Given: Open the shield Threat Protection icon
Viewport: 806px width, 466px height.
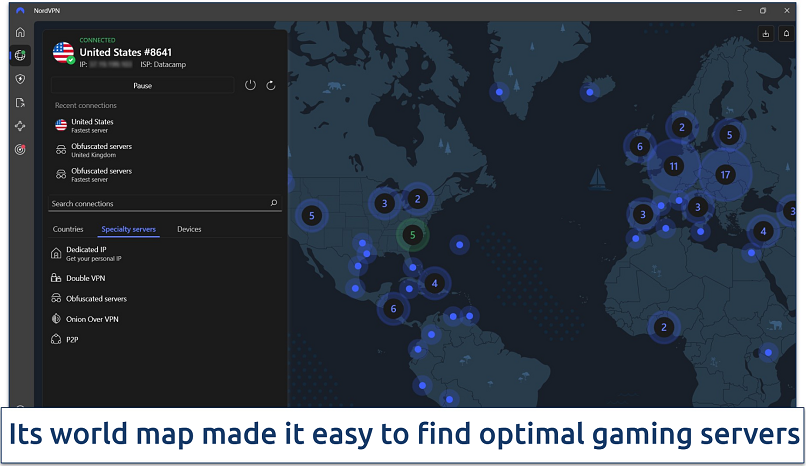Looking at the screenshot, I should click(20, 78).
